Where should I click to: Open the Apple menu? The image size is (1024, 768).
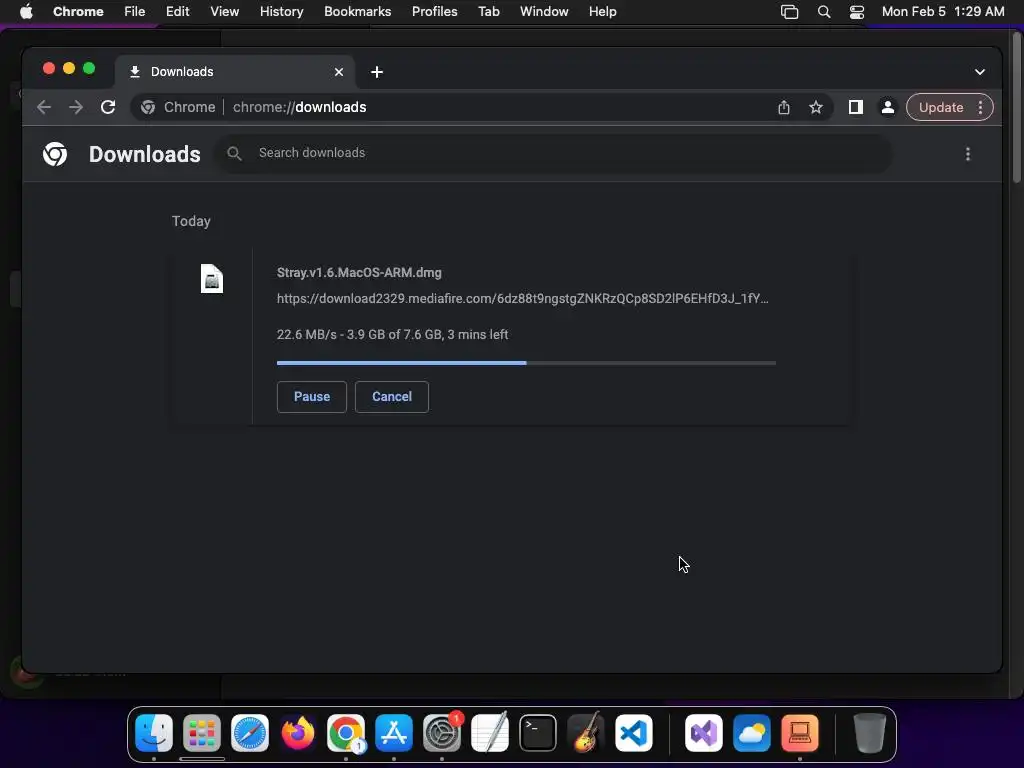tap(26, 12)
